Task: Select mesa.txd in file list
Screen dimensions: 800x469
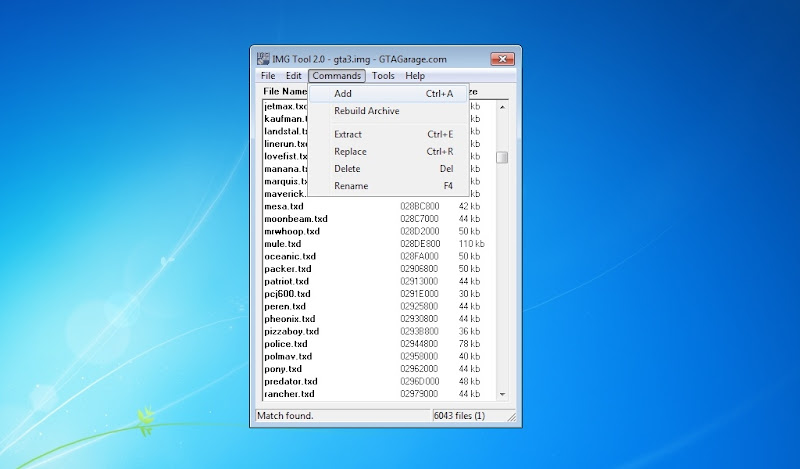Action: point(284,207)
